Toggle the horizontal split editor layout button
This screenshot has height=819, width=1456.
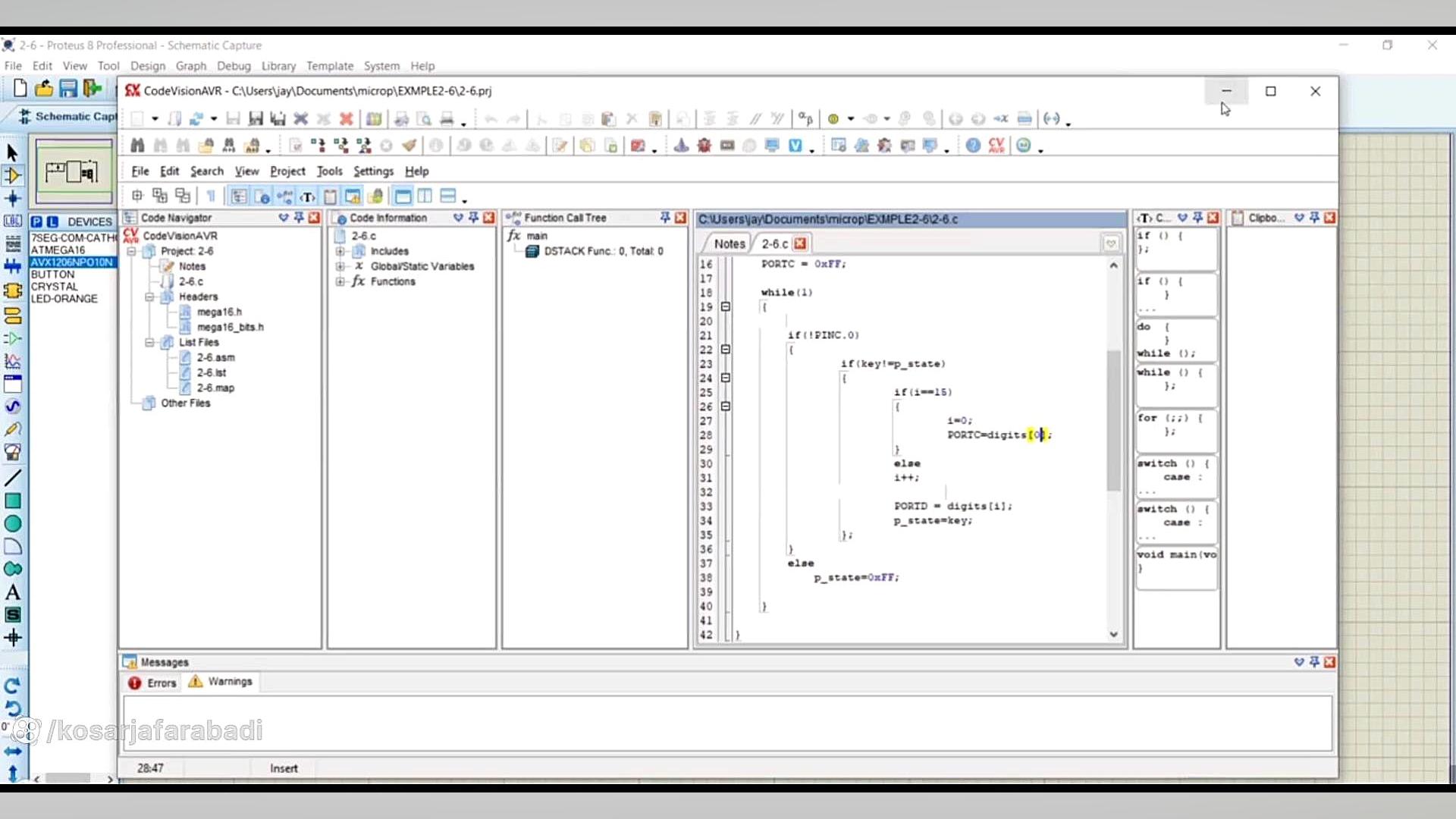point(448,197)
